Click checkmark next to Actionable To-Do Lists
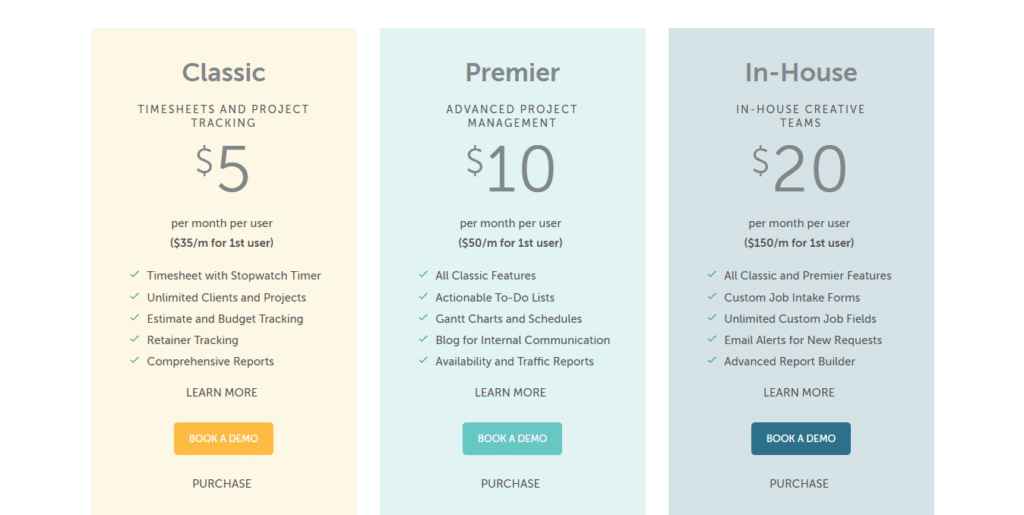The width and height of the screenshot is (1024, 515). point(423,296)
